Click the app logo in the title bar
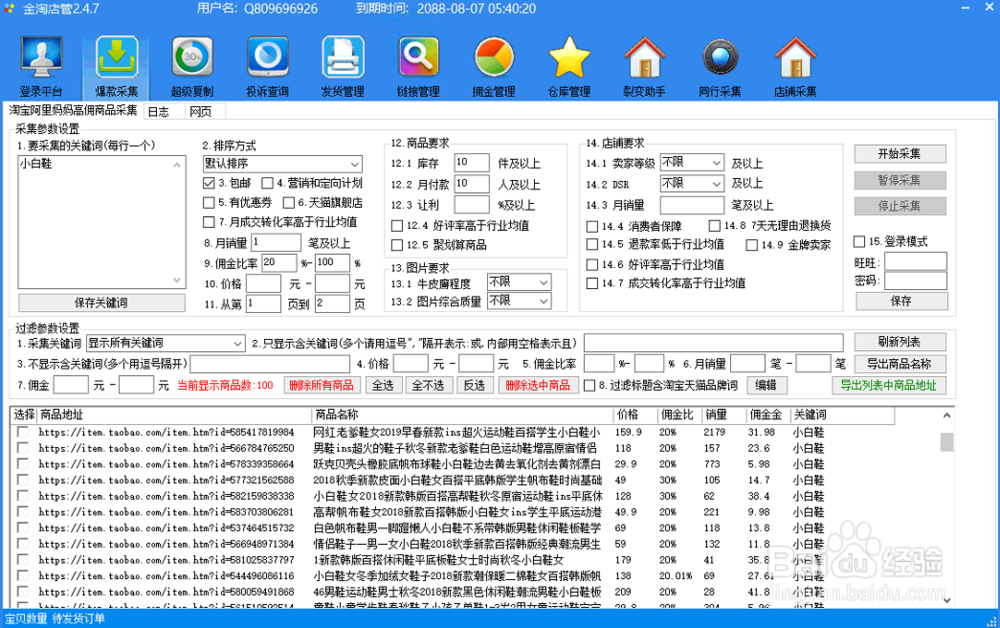The height and width of the screenshot is (628, 1000). 10,9
